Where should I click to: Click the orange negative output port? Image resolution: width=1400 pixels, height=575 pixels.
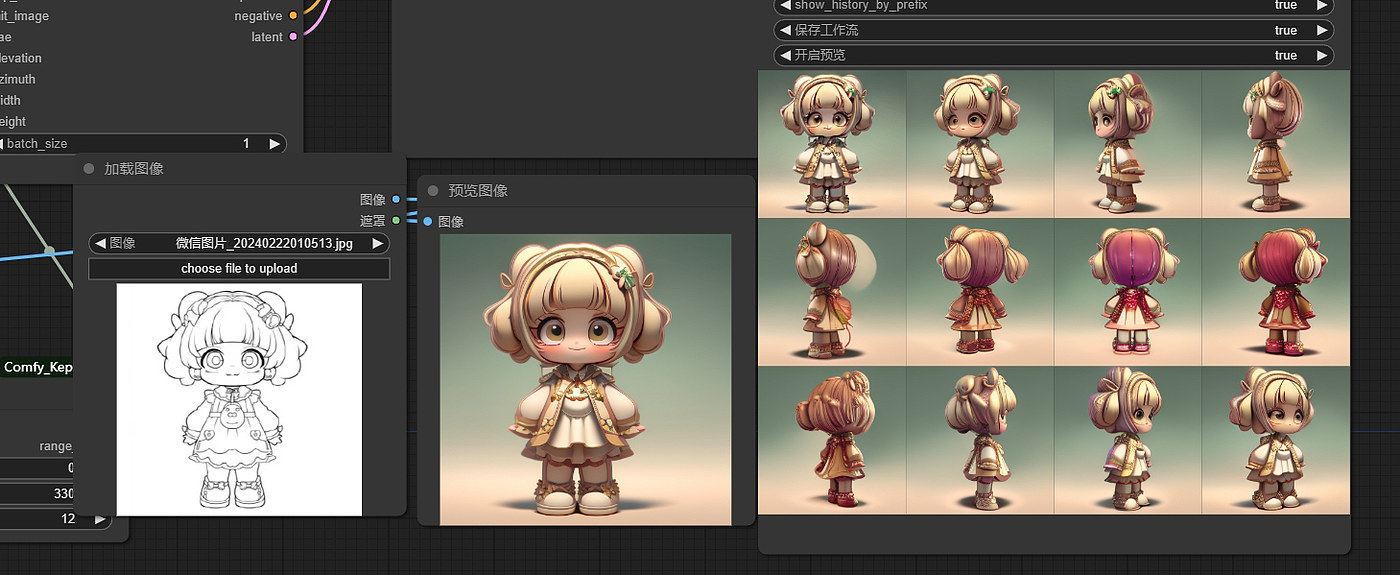pos(293,16)
